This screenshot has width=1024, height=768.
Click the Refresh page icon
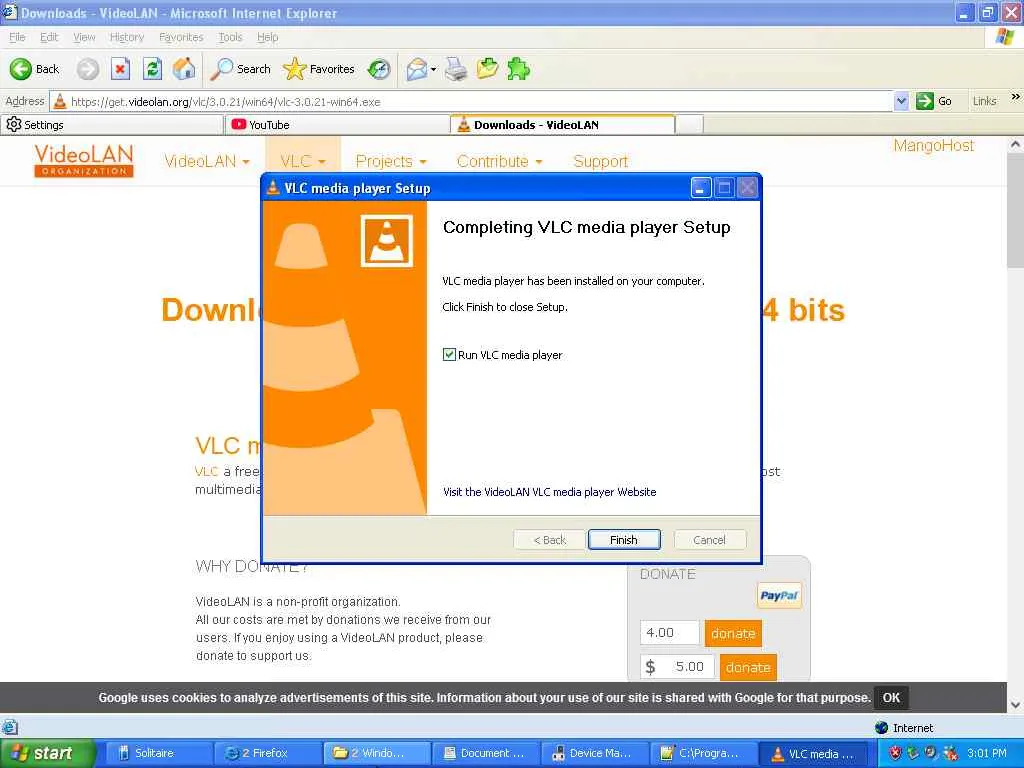[x=152, y=69]
